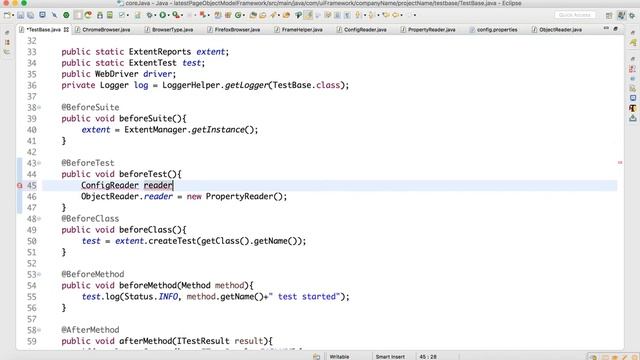The width and height of the screenshot is (640, 360).
Task: Focus the Quick Access search field
Action: 575,15
